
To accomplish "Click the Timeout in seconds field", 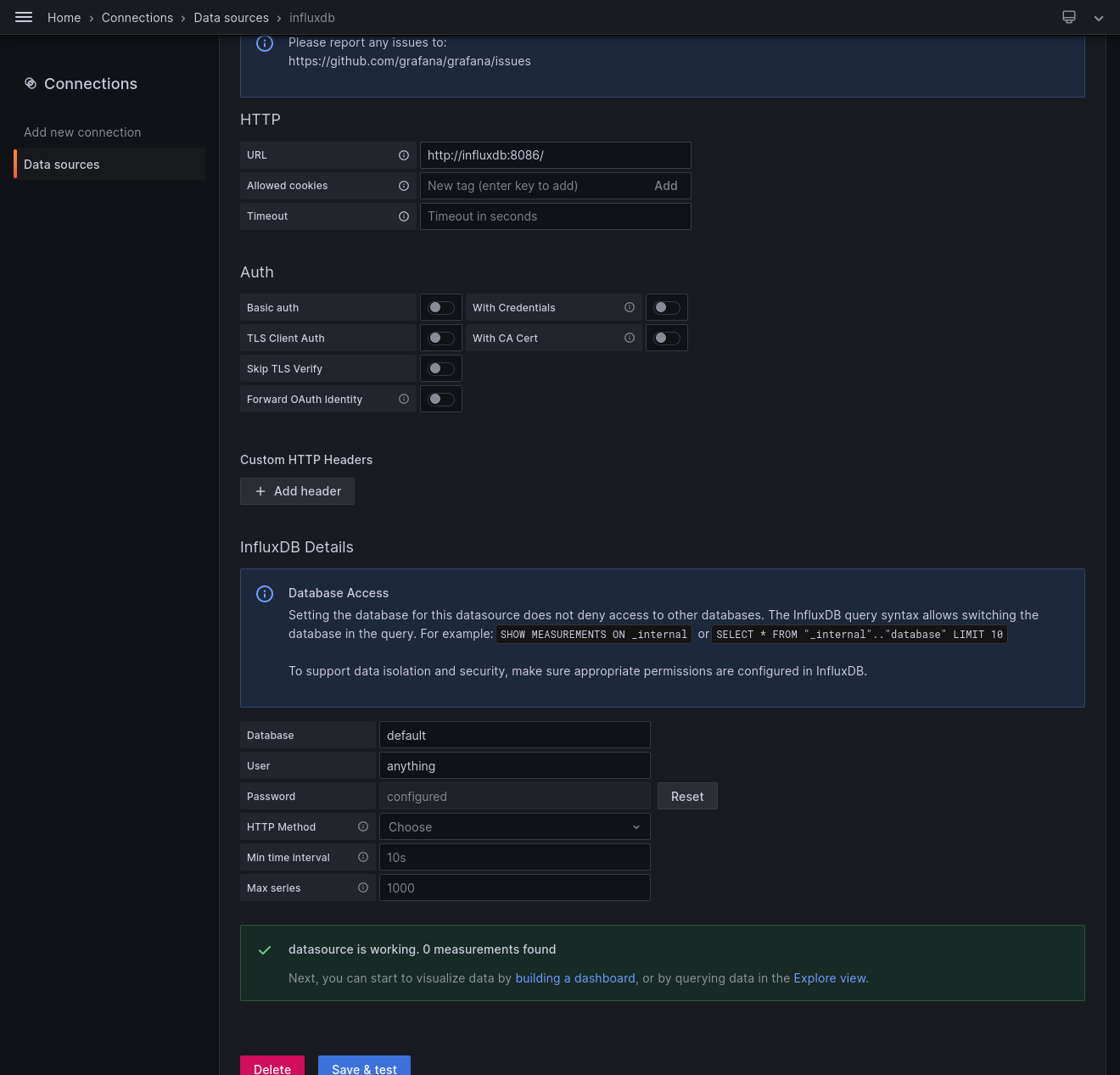I will point(556,216).
